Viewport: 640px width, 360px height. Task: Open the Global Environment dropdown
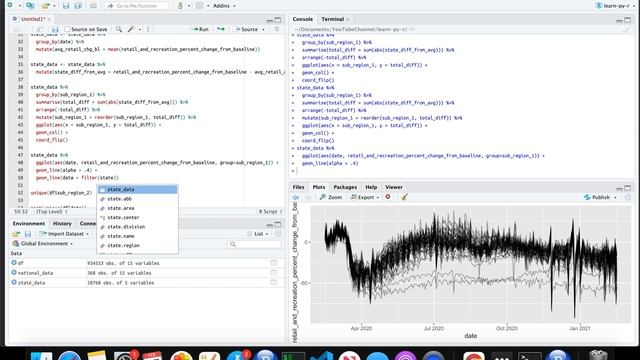tap(43, 244)
